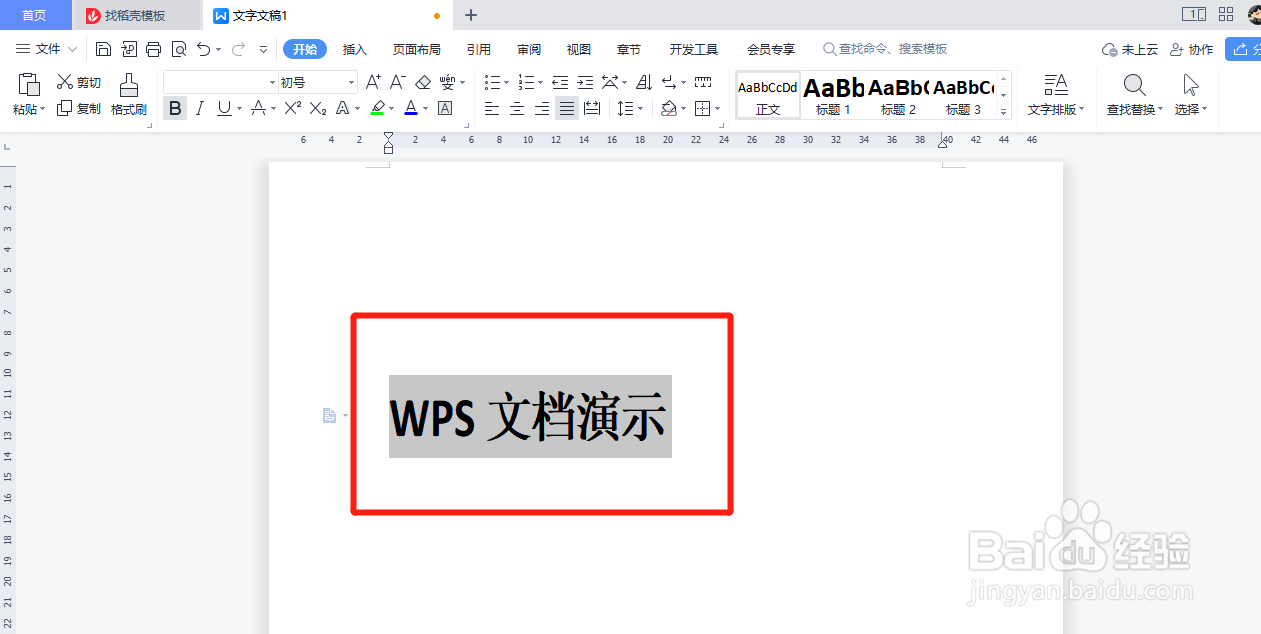1261x634 pixels.
Task: Click the Save document icon
Action: (x=104, y=49)
